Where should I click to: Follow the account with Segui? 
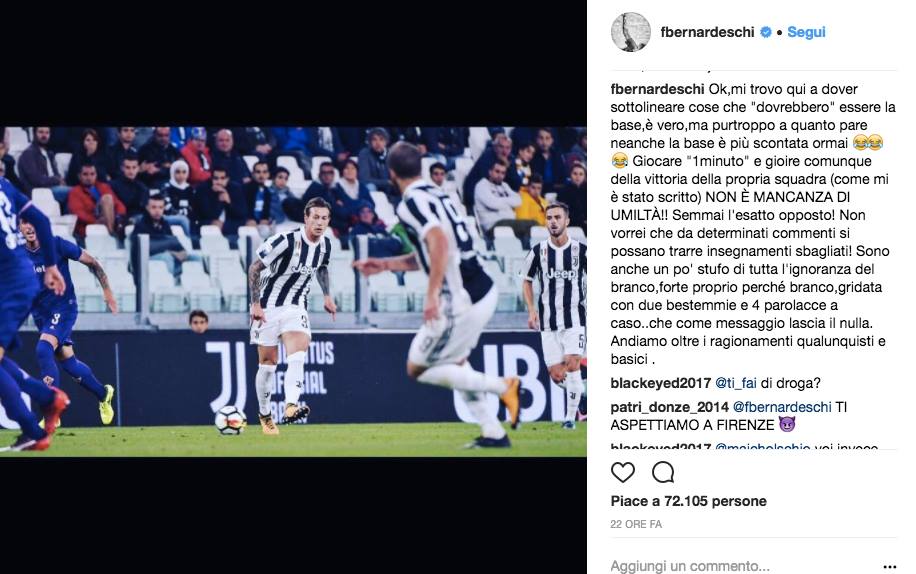pyautogui.click(x=806, y=32)
